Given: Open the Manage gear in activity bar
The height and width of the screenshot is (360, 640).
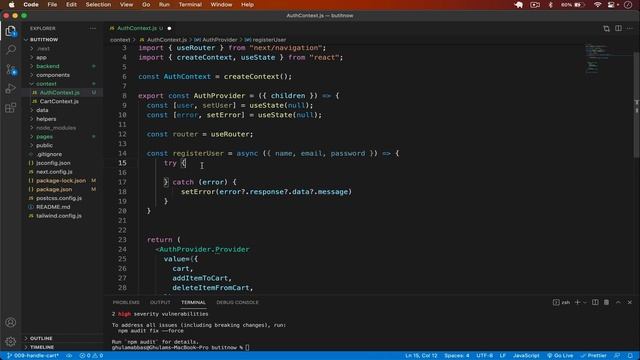Looking at the screenshot, I should coord(11,341).
